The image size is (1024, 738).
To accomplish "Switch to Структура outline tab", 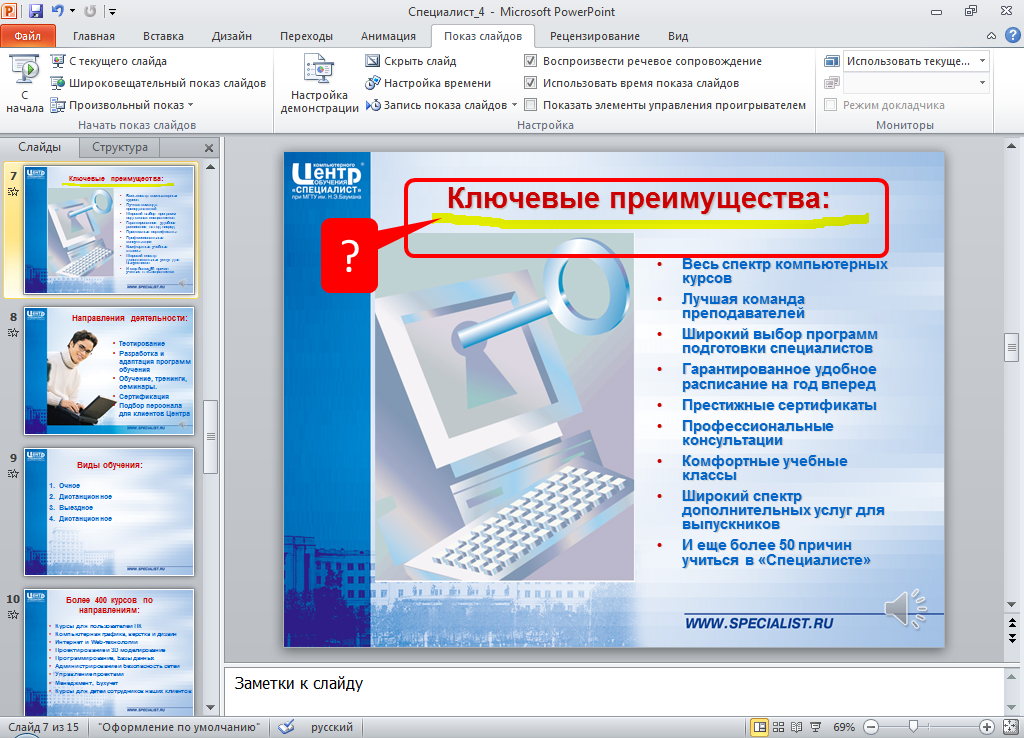I will pyautogui.click(x=119, y=147).
